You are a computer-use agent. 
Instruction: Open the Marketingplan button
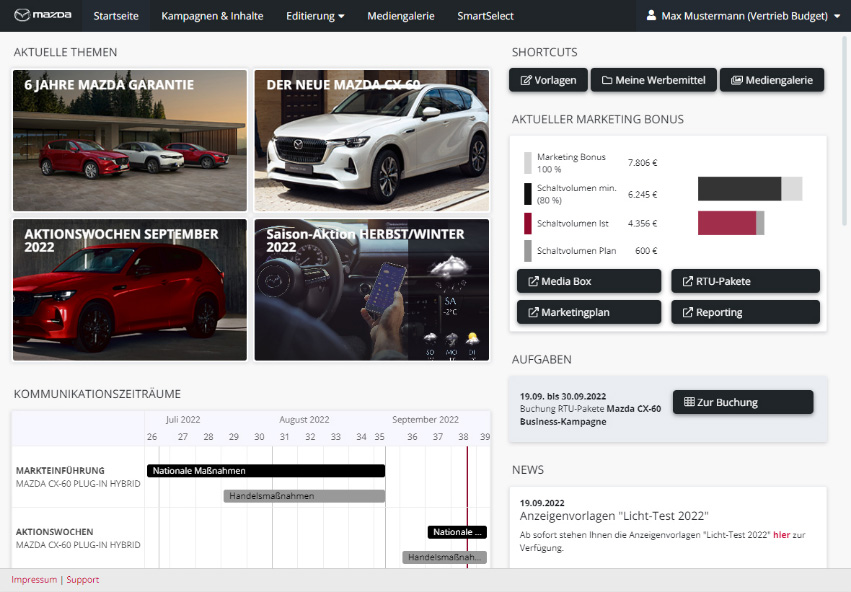(588, 312)
